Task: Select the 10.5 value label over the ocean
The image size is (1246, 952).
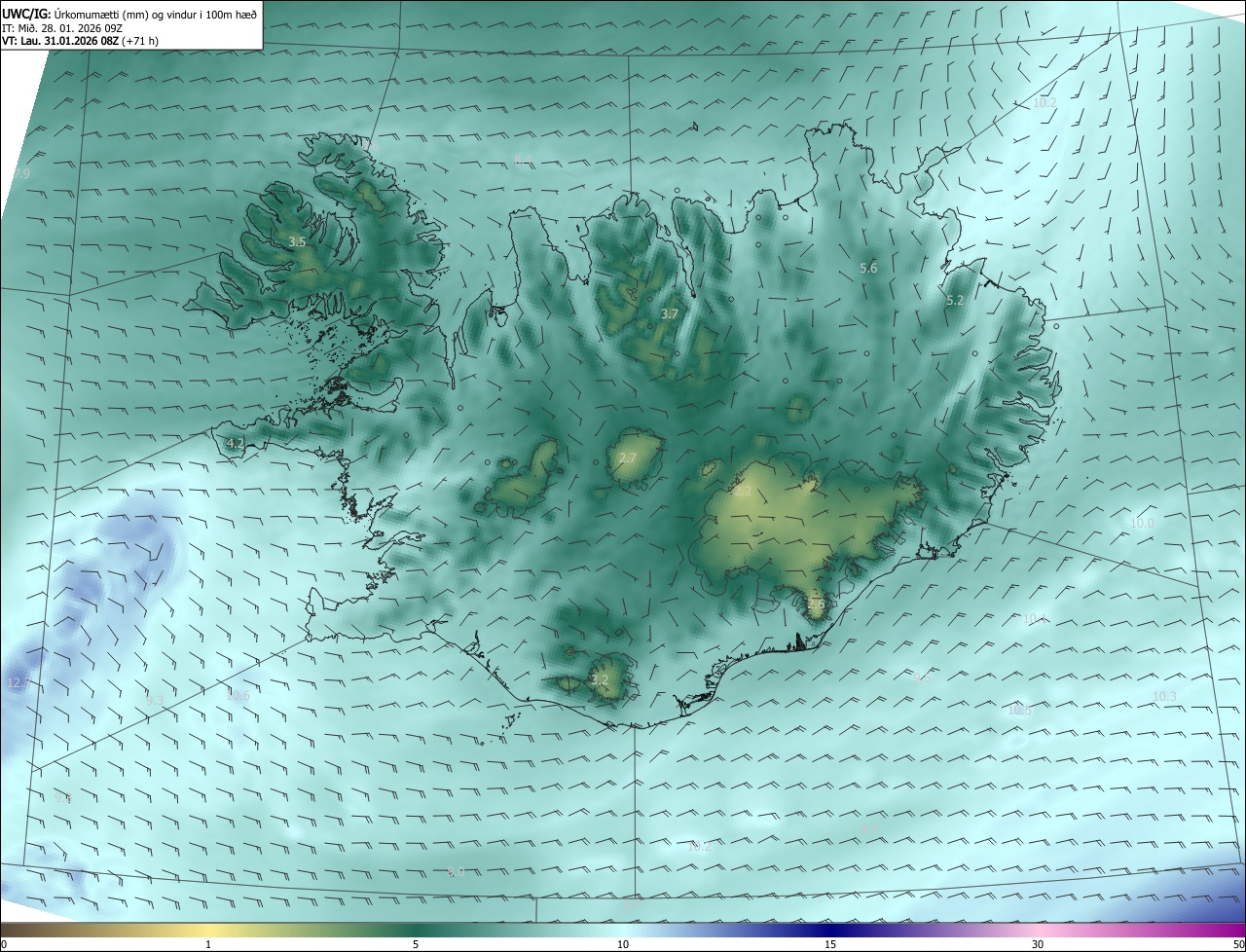Action: coord(1019,710)
